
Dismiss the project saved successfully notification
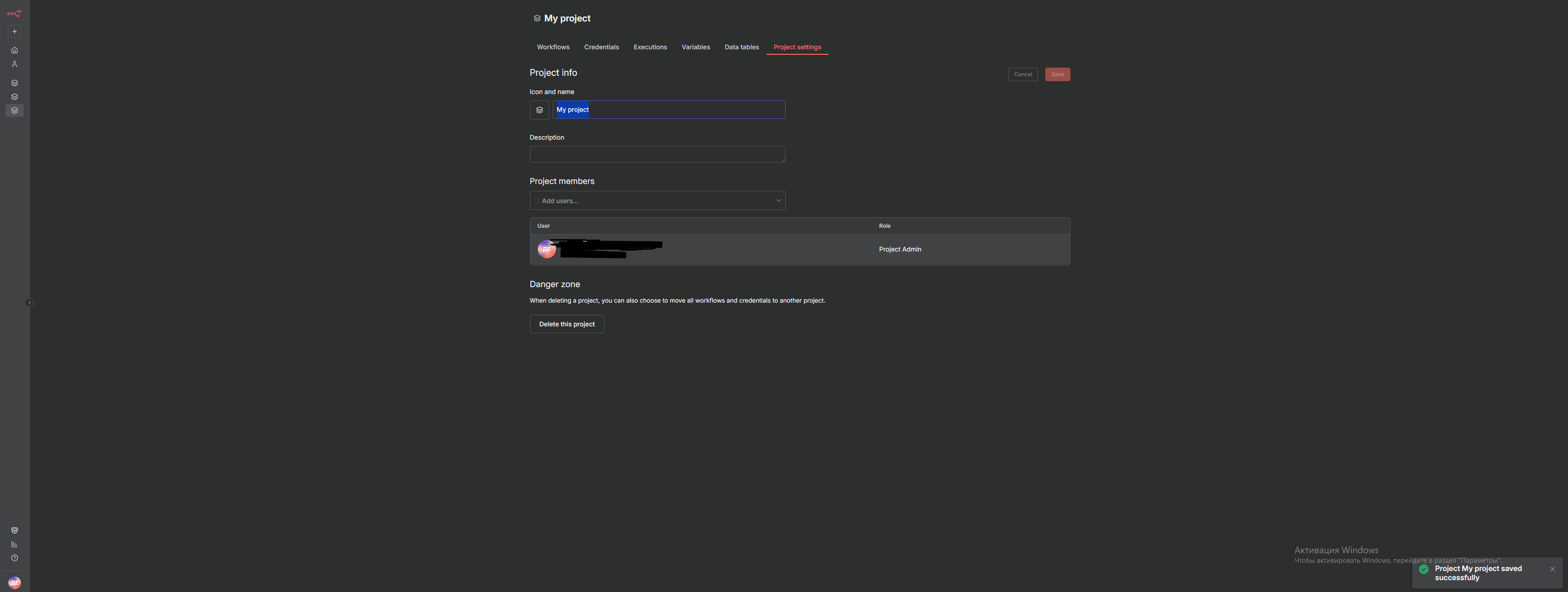[1552, 570]
